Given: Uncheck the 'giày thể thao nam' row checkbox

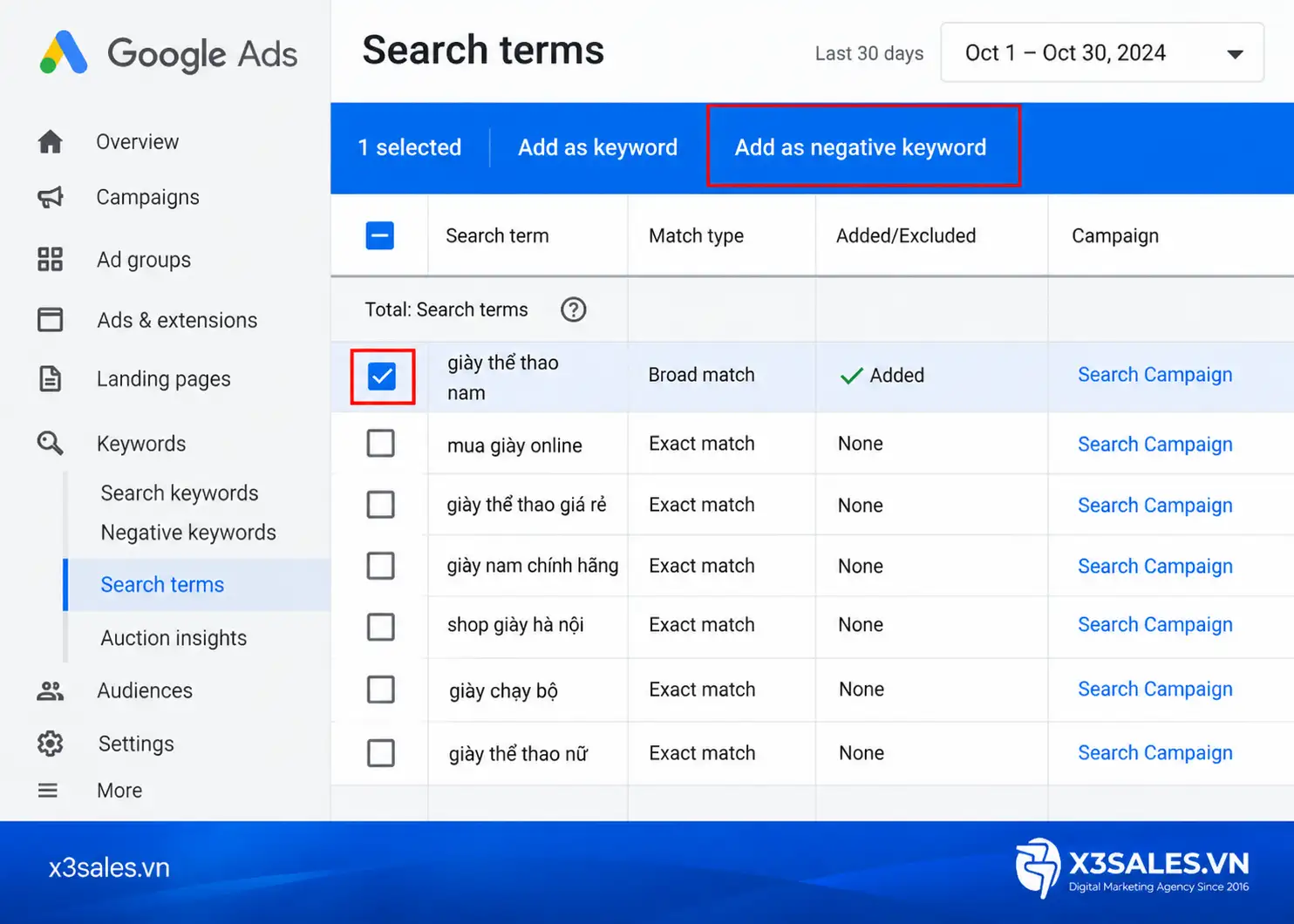Looking at the screenshot, I should point(382,377).
